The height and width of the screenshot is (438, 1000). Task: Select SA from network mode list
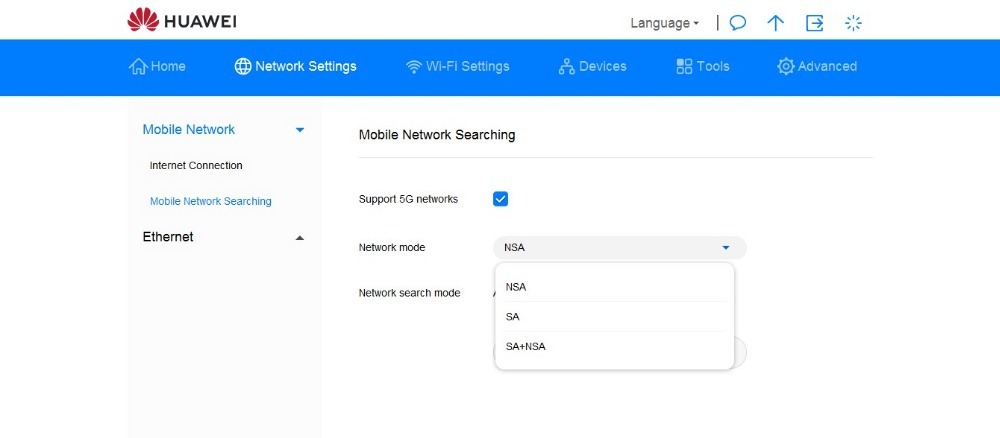[615, 316]
